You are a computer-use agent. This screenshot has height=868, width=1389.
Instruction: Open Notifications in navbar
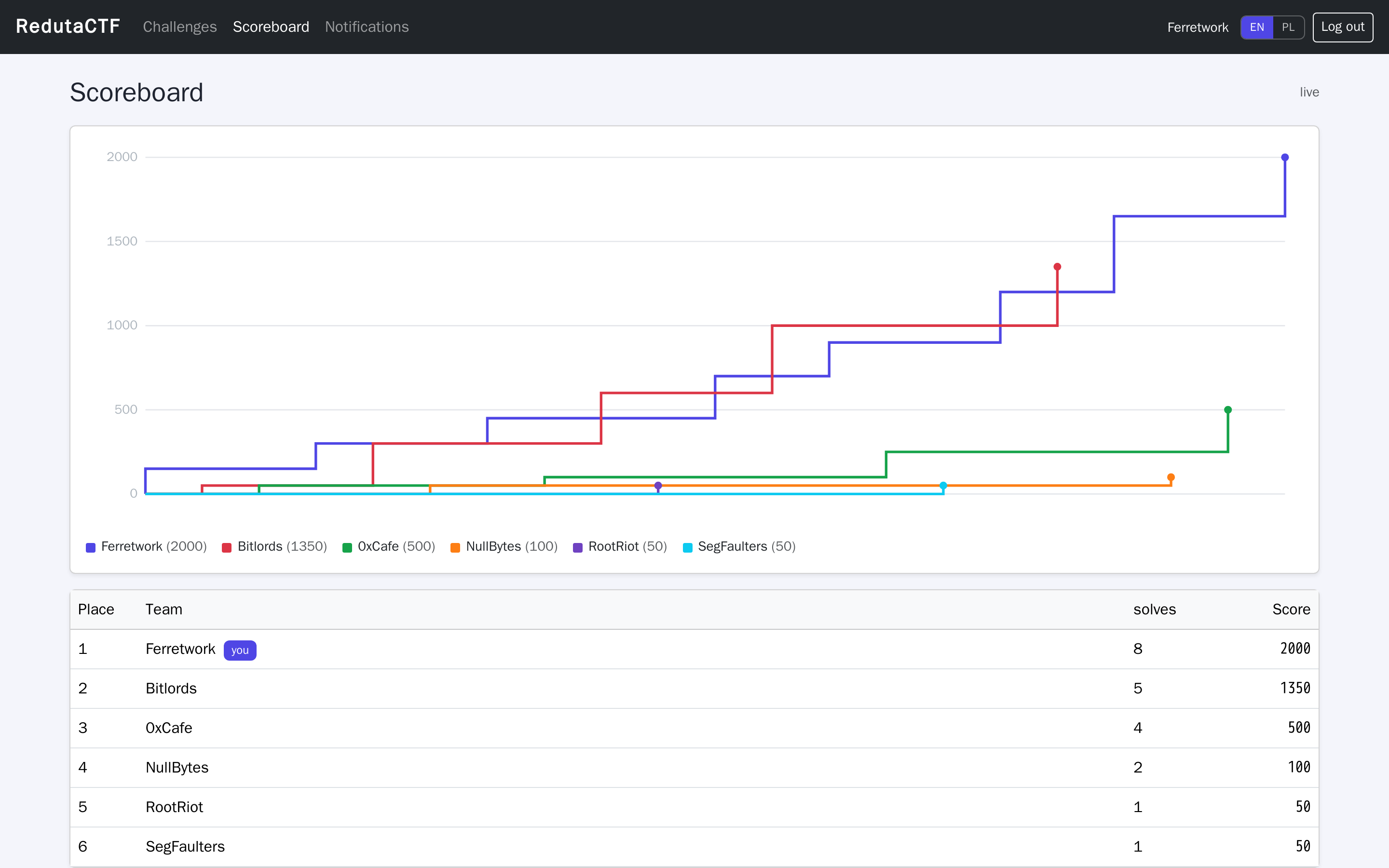367,27
